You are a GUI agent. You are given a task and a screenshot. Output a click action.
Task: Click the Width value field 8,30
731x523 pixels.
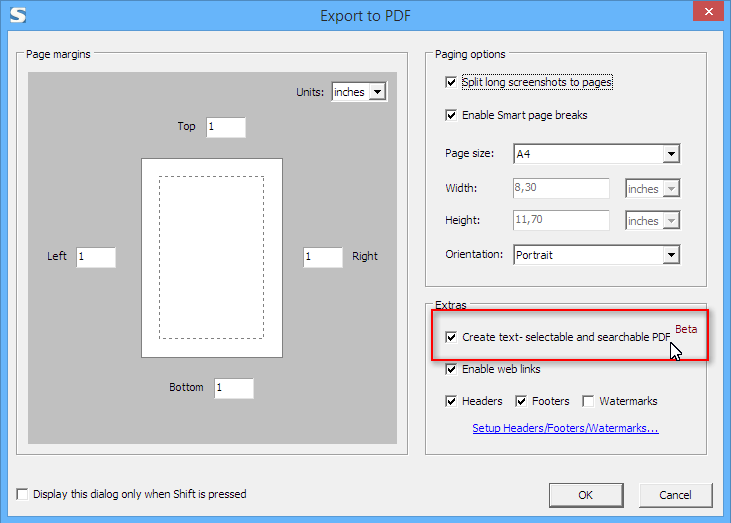561,188
